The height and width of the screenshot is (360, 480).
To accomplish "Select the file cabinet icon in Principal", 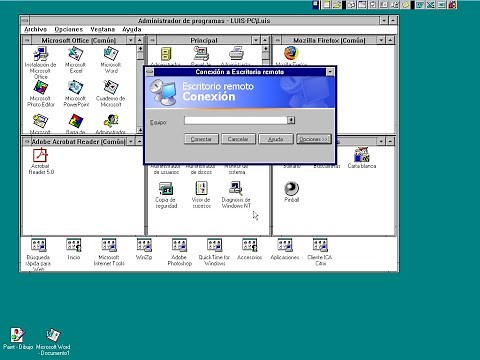I will coord(166,54).
